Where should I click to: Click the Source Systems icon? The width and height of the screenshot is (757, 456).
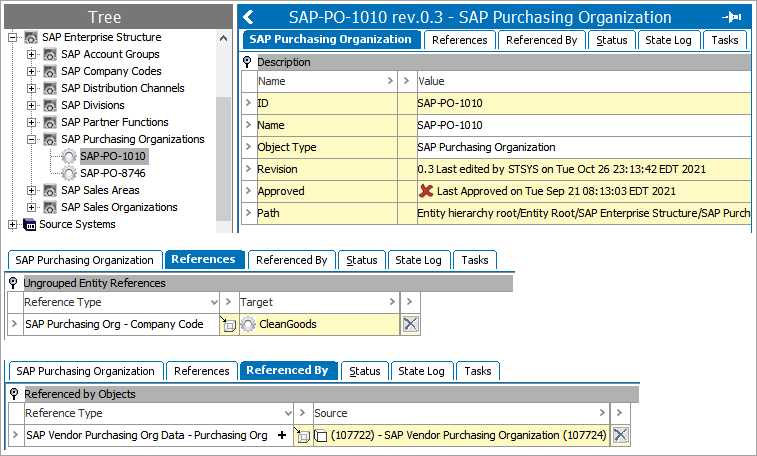click(30, 224)
